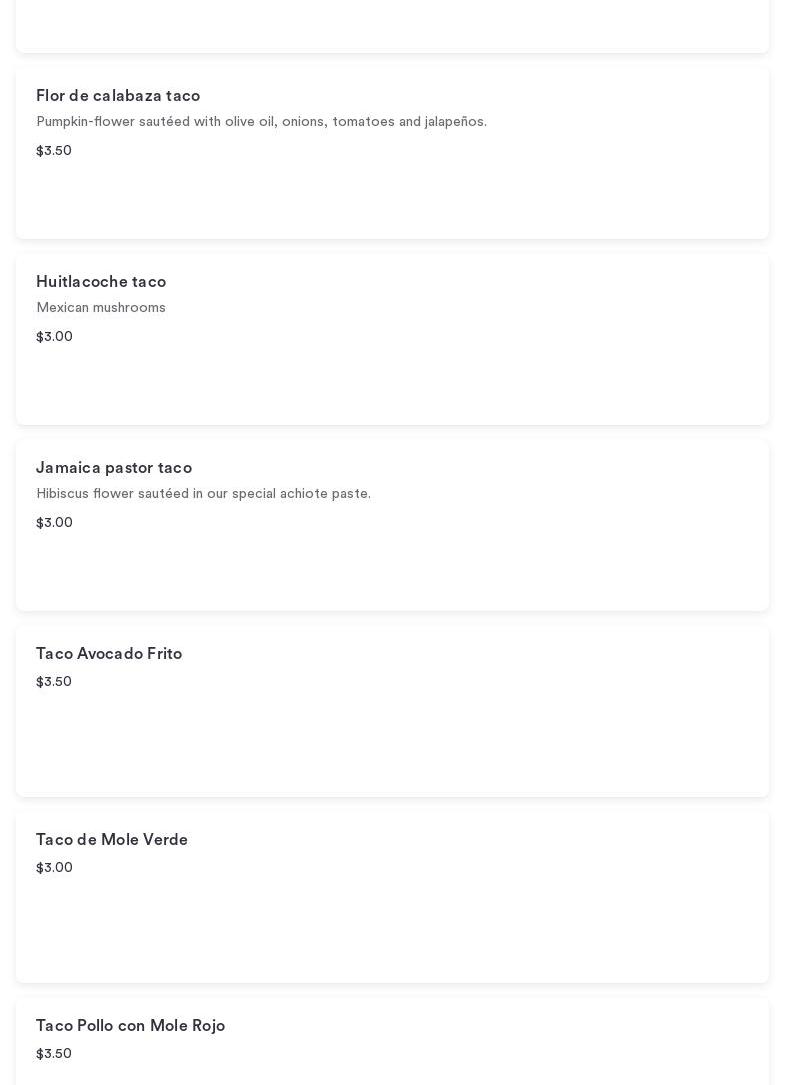Select the Jamaica pastor taco heading
The image size is (785, 1085).
[114, 468]
